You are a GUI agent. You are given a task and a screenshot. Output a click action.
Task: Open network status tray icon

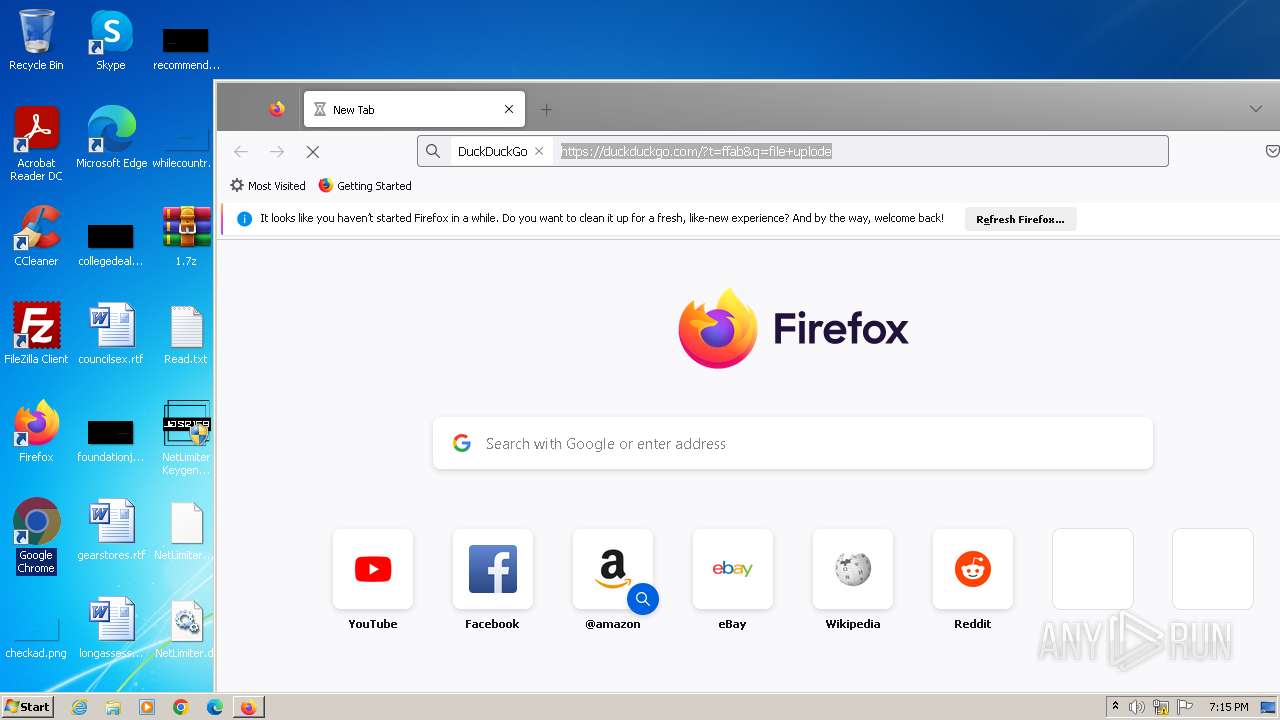(1161, 707)
